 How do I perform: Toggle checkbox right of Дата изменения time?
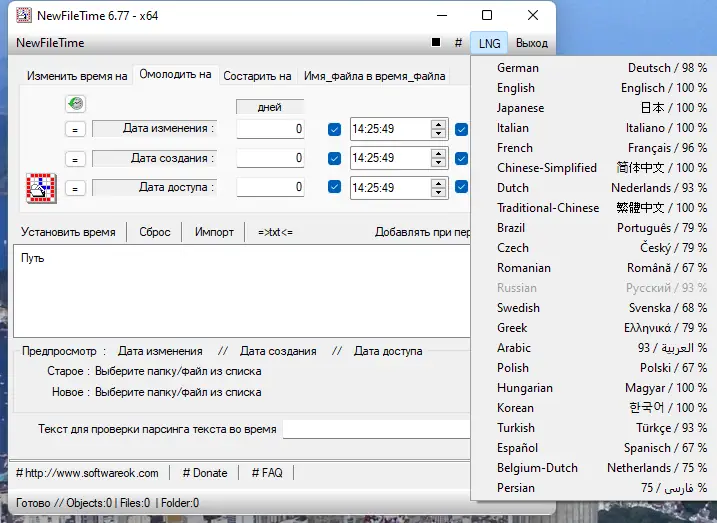point(461,129)
